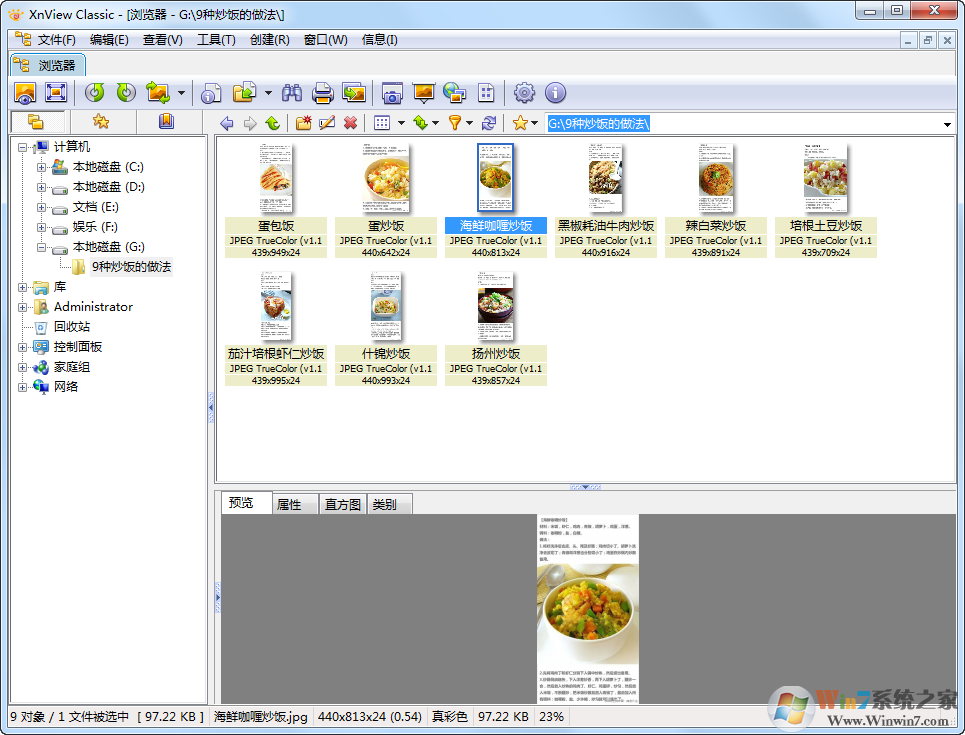Go back to the previous folder
The height and width of the screenshot is (735, 965).
[228, 122]
